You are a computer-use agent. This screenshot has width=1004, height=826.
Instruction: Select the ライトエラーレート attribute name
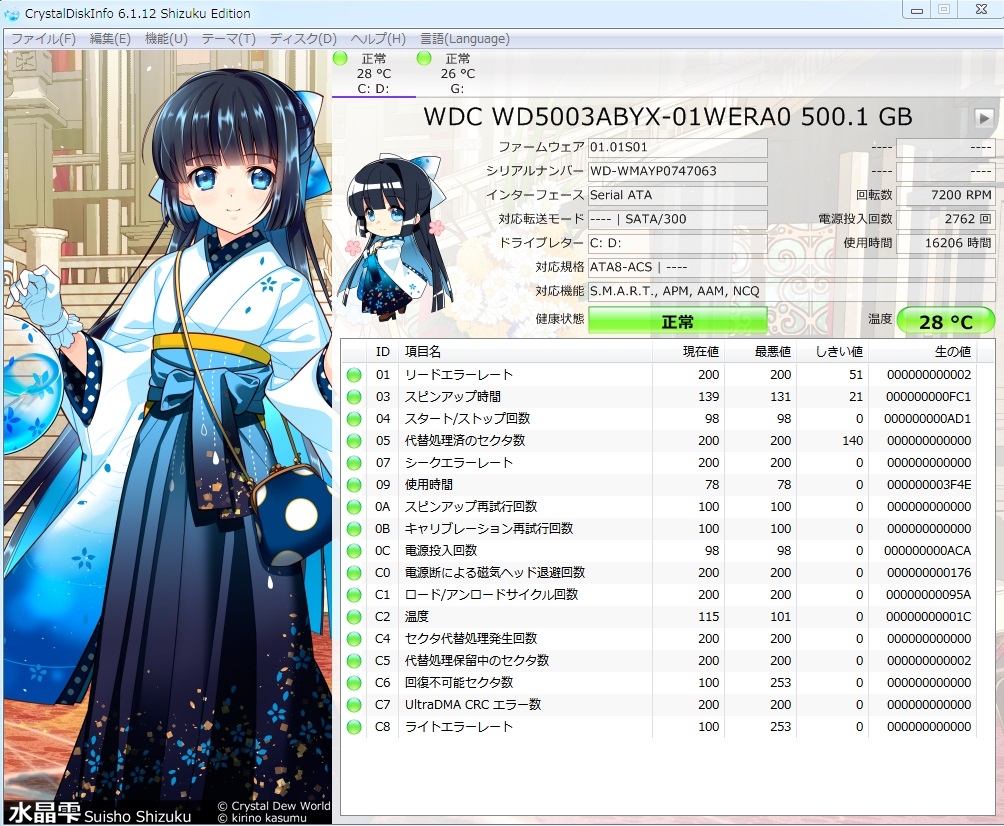(x=458, y=726)
